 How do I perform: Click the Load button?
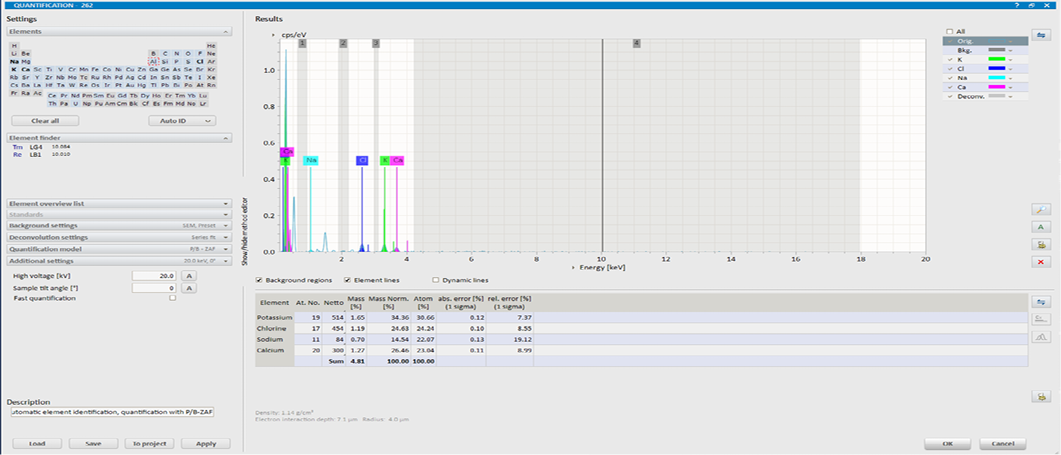coord(37,443)
